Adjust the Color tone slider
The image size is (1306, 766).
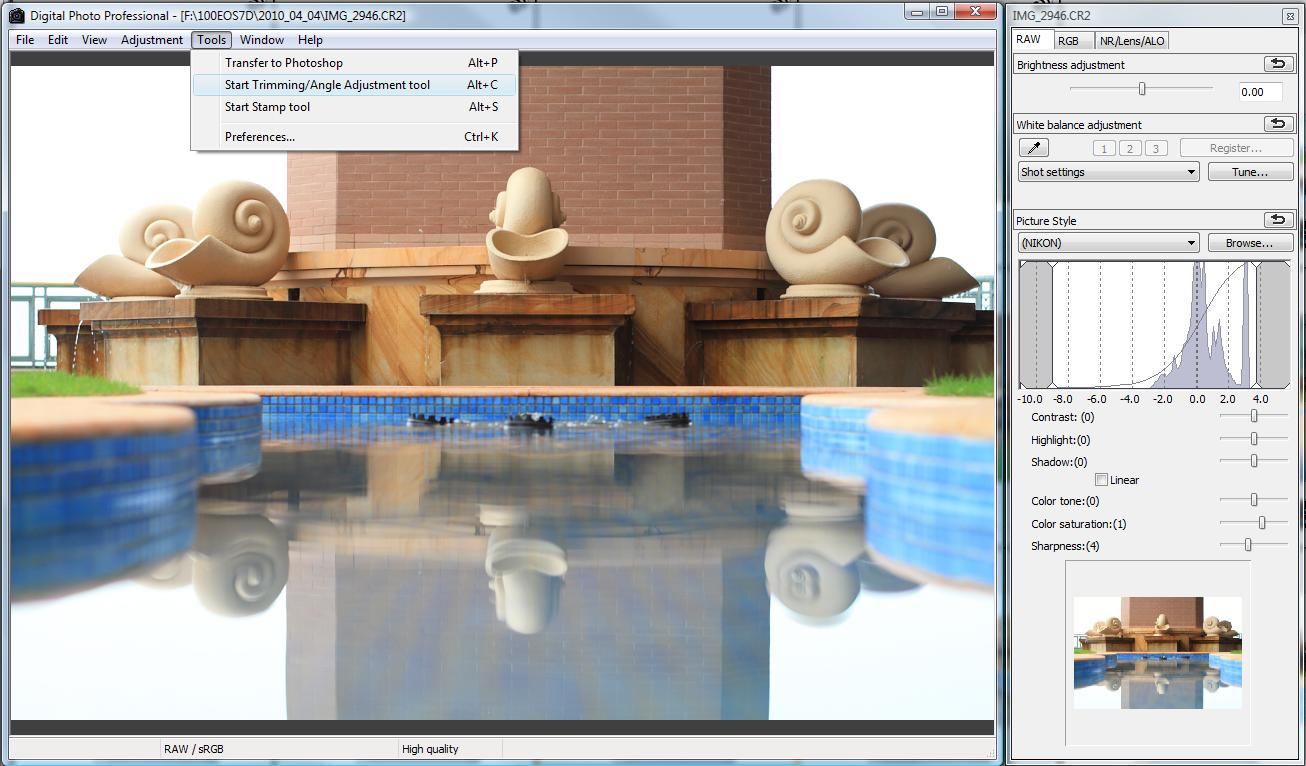[x=1254, y=500]
